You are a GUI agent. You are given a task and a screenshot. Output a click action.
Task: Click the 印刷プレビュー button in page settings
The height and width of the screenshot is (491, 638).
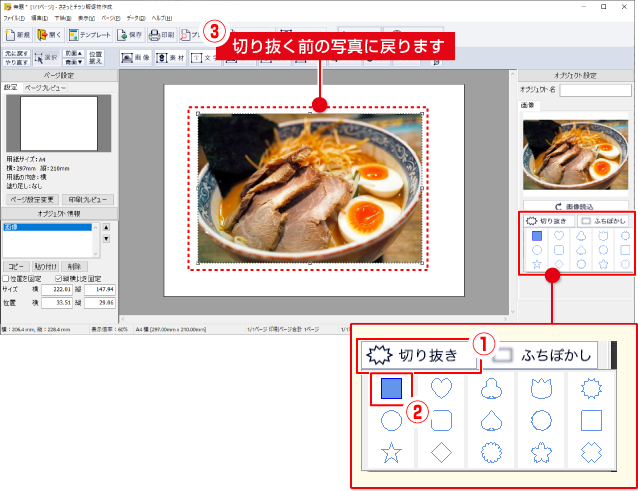click(88, 200)
